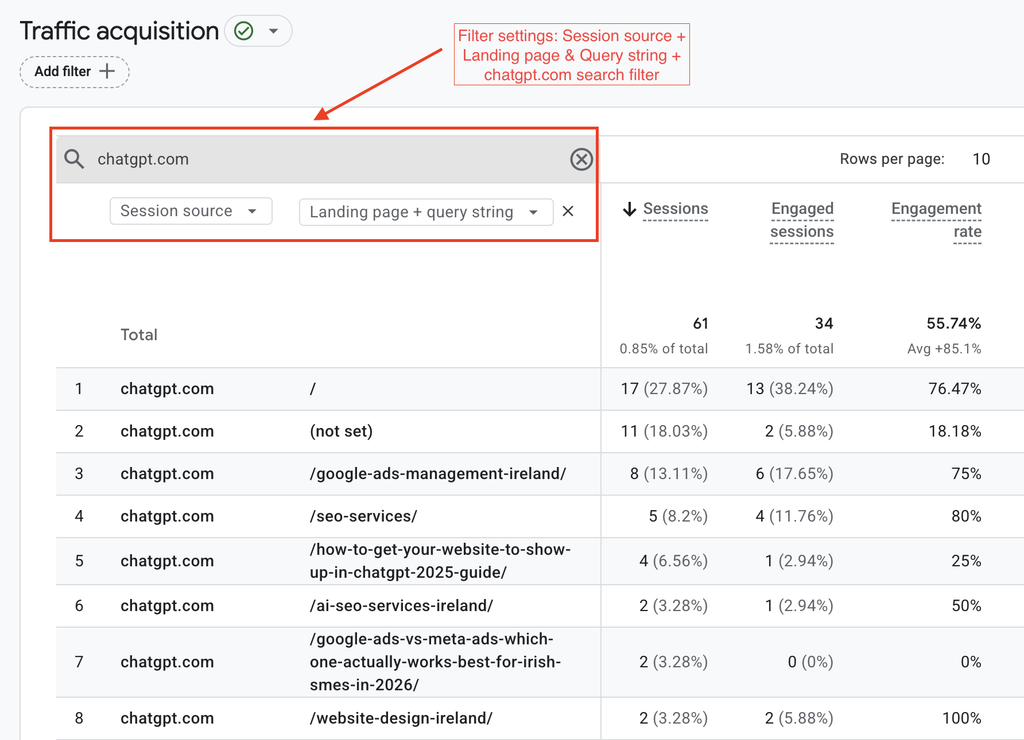Screen dimensions: 1024x740
Task: Click total engagement rate 55.74%
Action: click(953, 324)
